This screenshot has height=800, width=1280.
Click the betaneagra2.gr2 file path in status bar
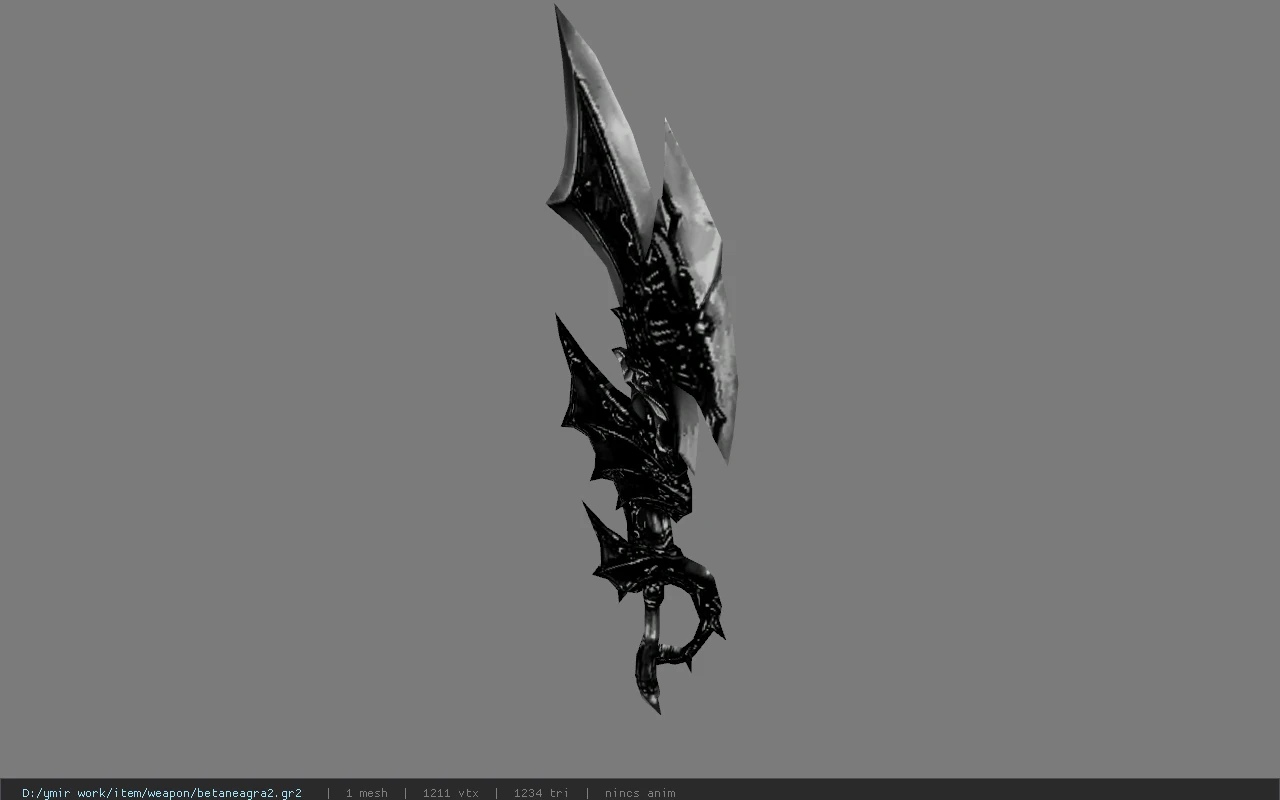coord(162,793)
